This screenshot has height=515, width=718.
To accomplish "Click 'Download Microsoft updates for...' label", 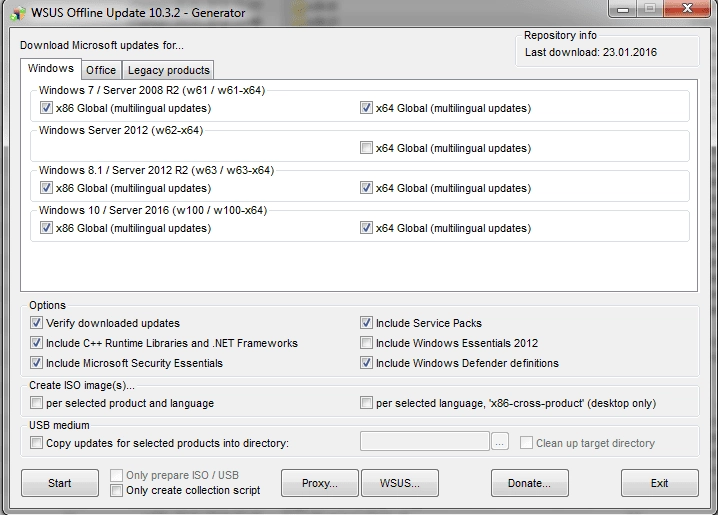I will tap(102, 45).
